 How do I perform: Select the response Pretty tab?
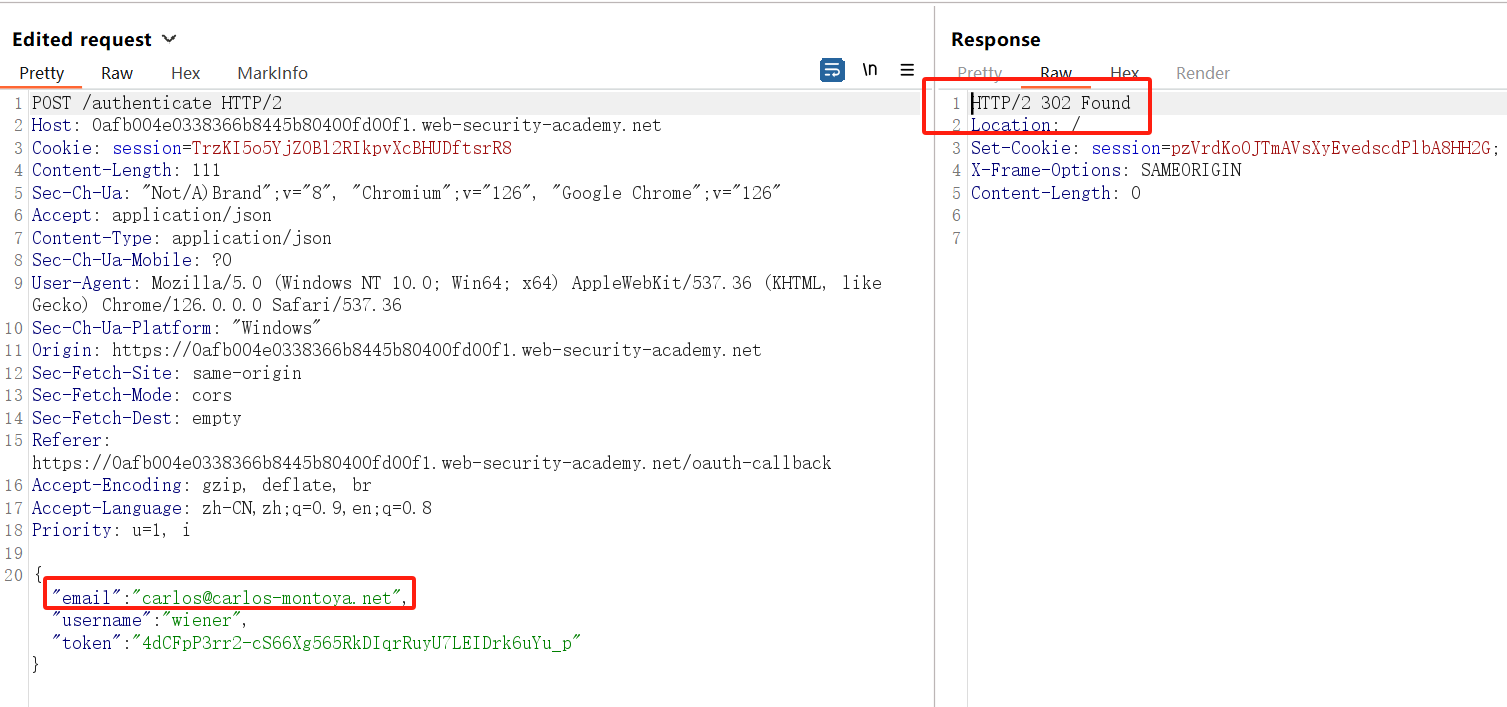980,73
